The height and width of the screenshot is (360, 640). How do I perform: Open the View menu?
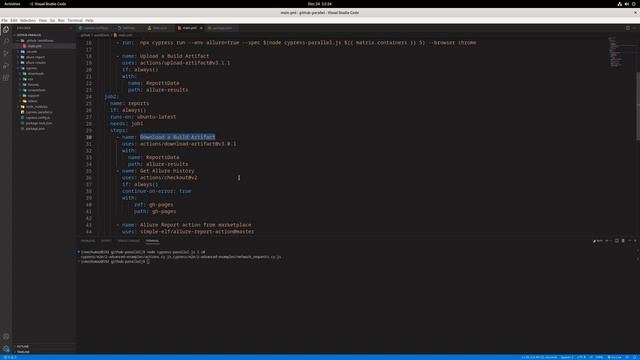tap(43, 20)
